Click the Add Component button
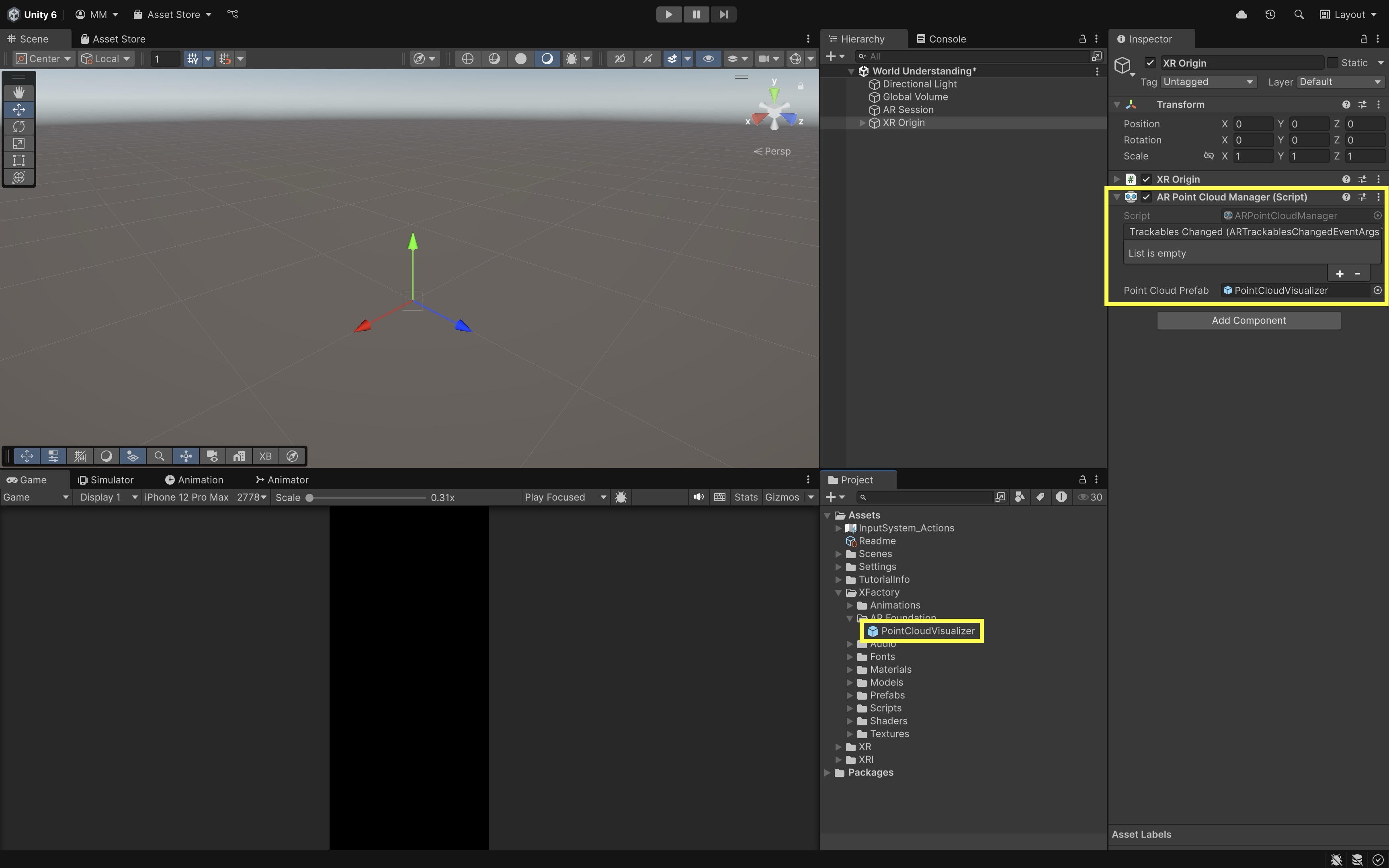1389x868 pixels. click(1248, 320)
